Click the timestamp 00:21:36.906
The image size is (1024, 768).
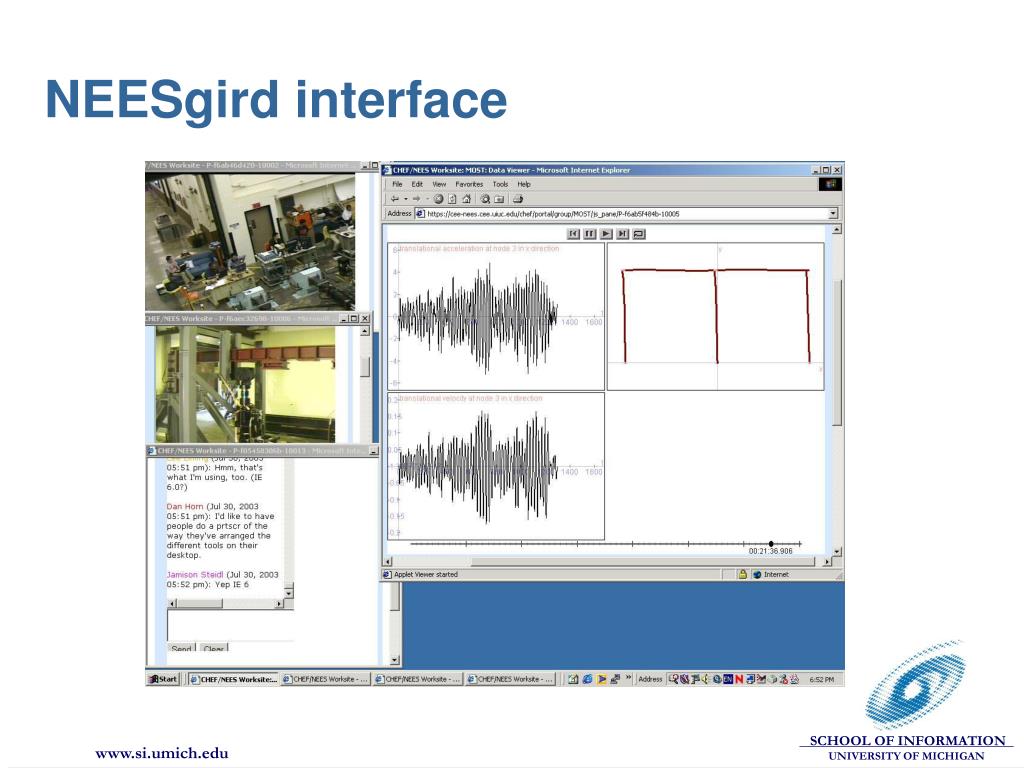click(x=771, y=551)
